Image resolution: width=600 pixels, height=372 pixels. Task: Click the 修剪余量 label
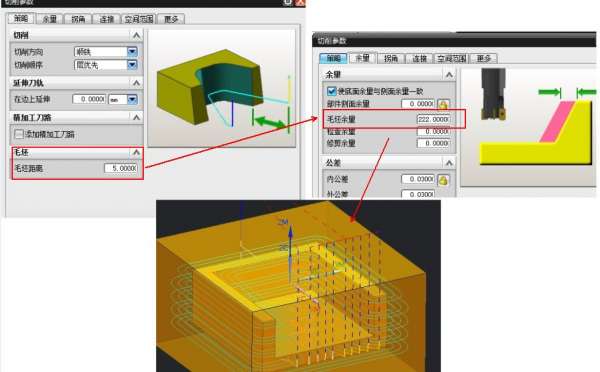pos(341,143)
